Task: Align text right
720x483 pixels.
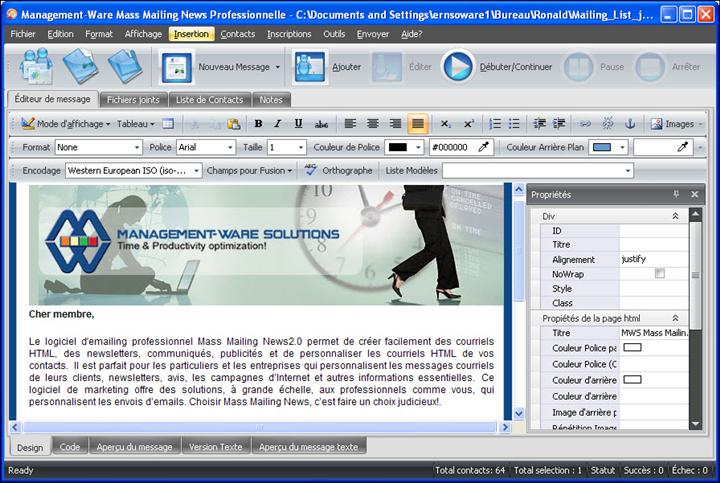Action: tap(395, 124)
